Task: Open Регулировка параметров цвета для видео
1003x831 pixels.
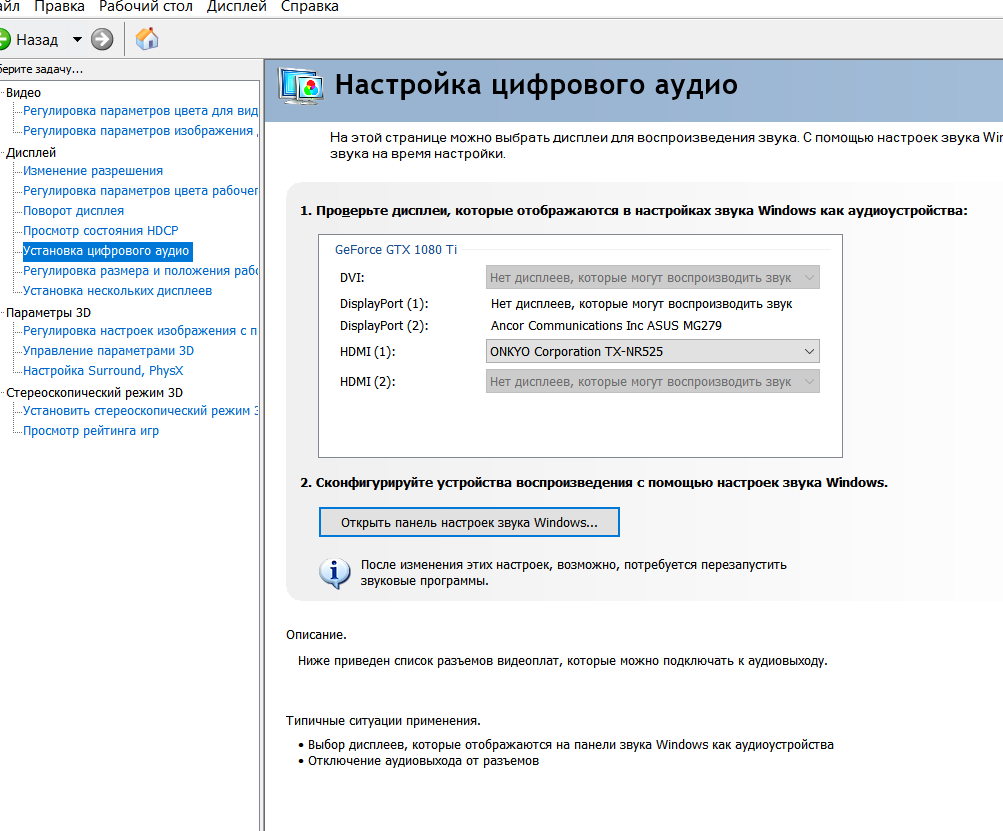Action: (x=140, y=111)
